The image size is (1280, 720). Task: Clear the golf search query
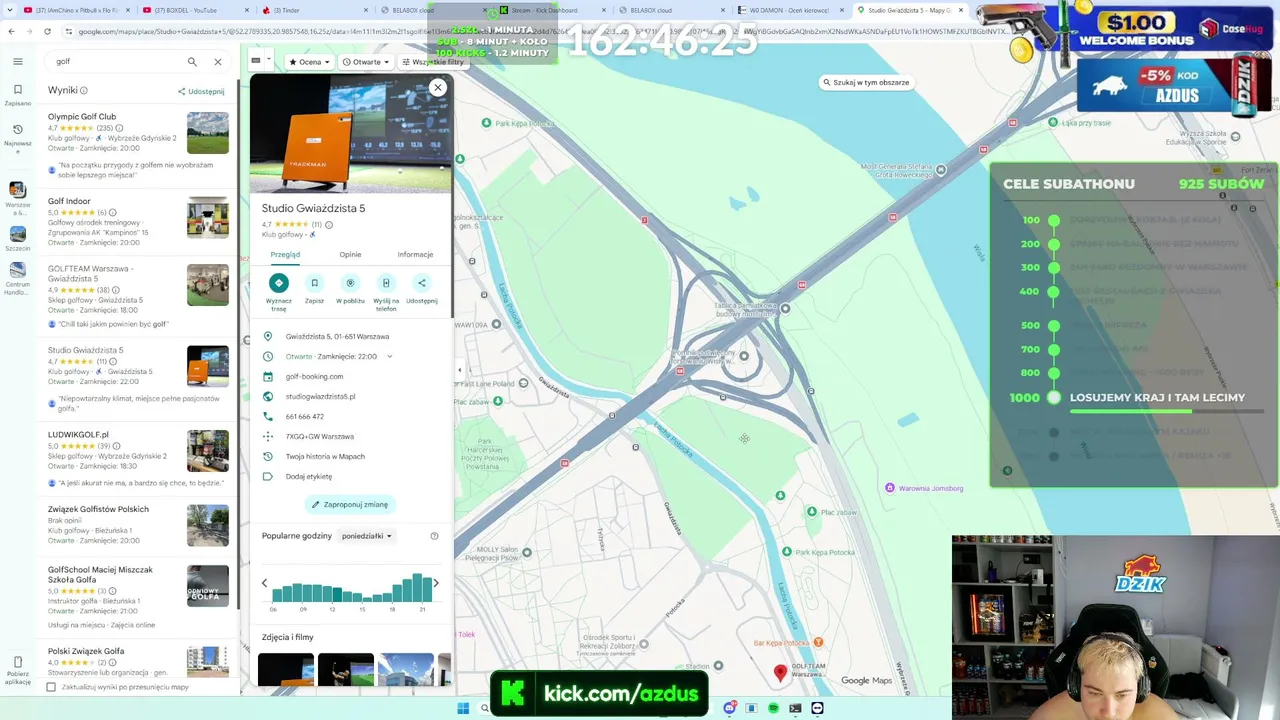[217, 62]
